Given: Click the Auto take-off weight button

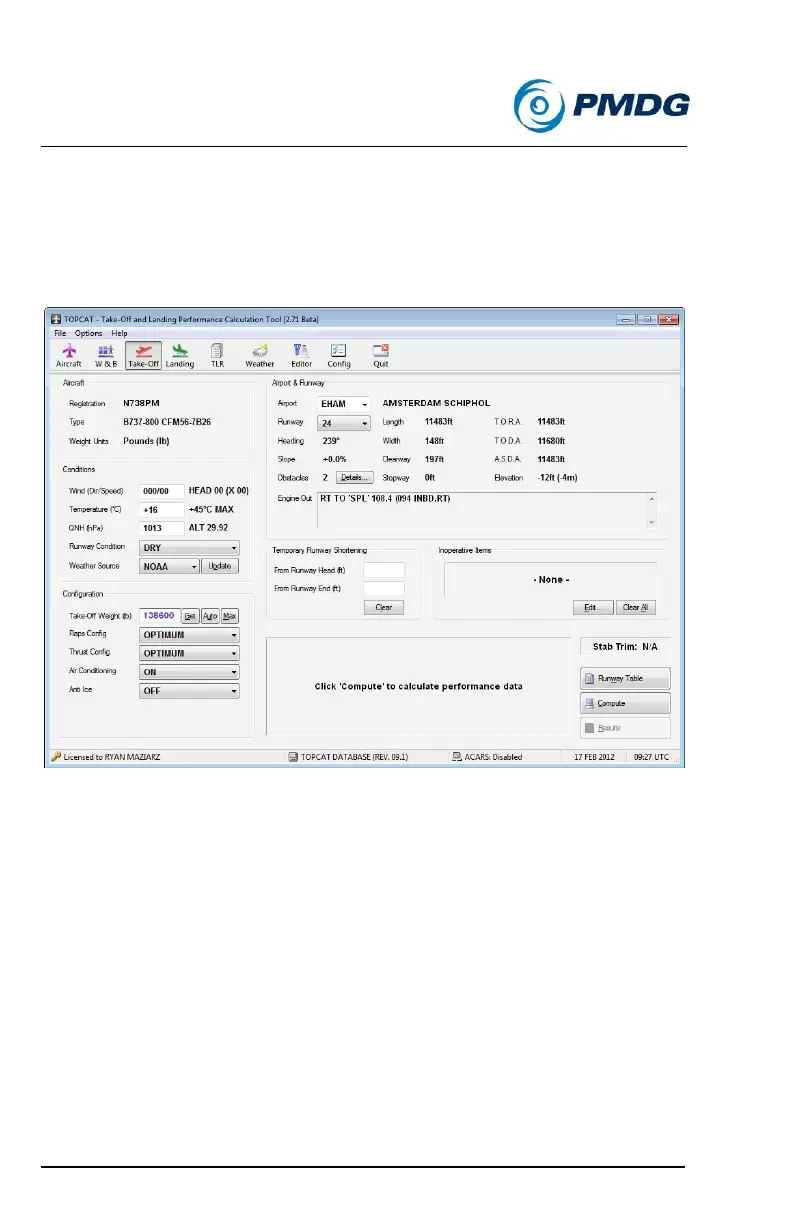Looking at the screenshot, I should (210, 616).
